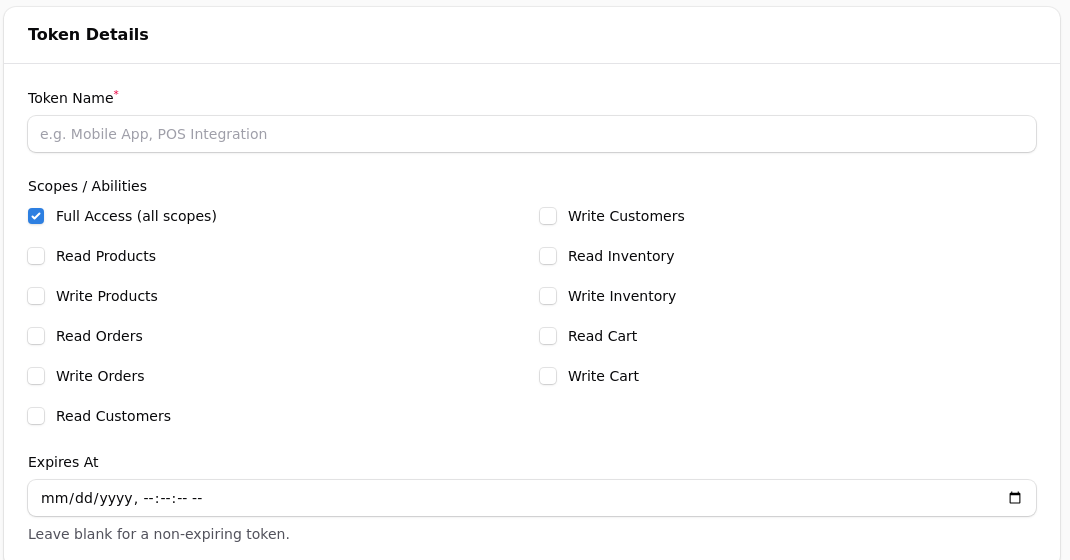Click the Token Name label text

click(71, 98)
